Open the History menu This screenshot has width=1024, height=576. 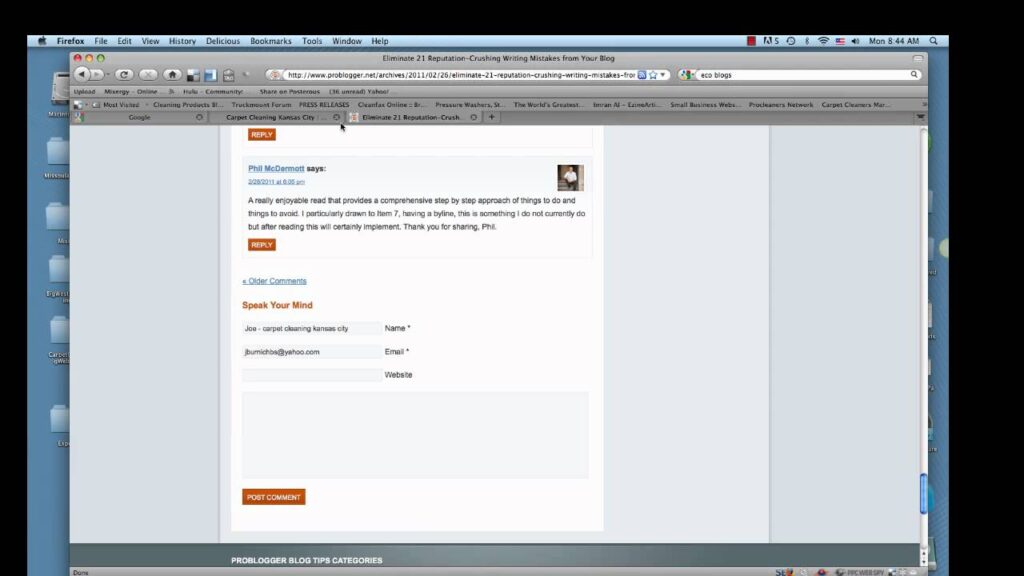pos(182,40)
